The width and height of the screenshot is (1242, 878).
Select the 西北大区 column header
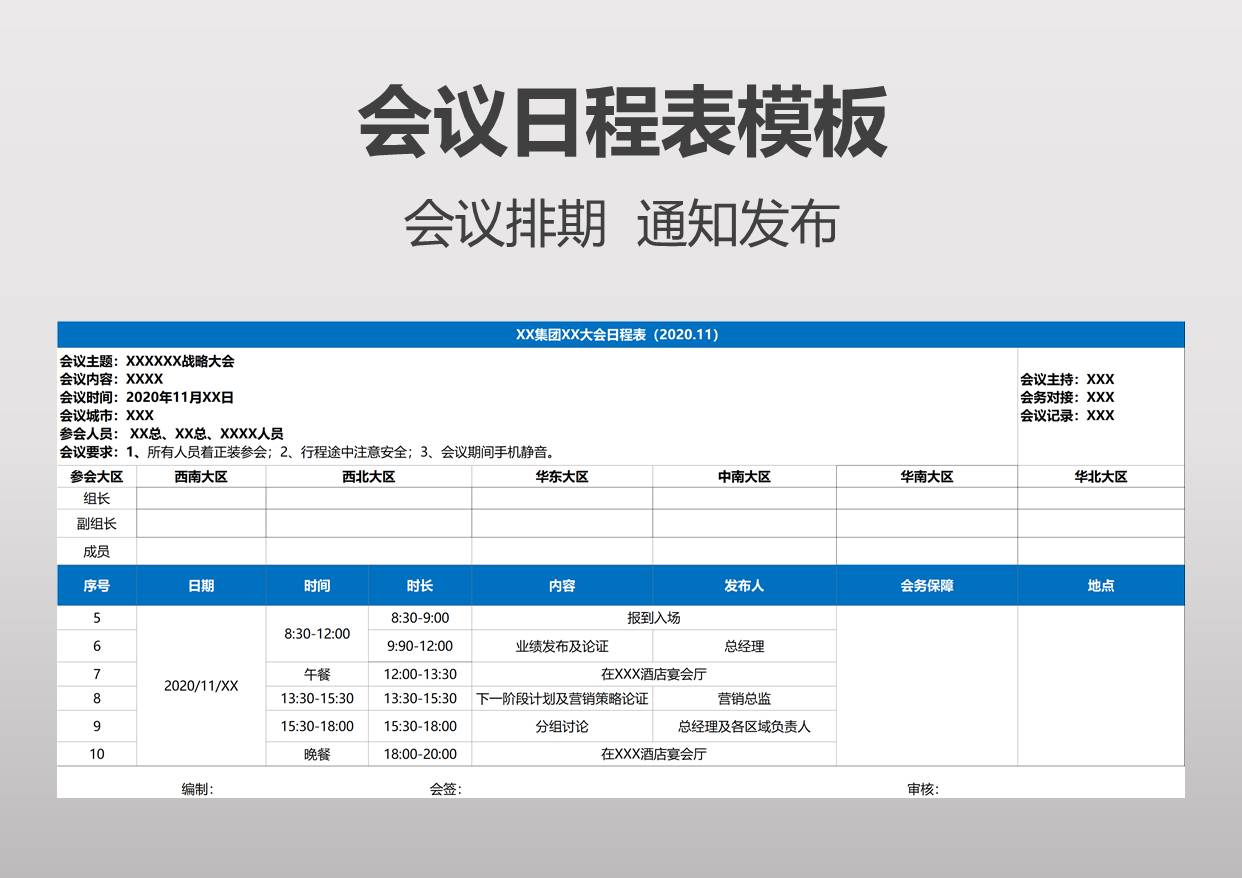click(x=368, y=477)
